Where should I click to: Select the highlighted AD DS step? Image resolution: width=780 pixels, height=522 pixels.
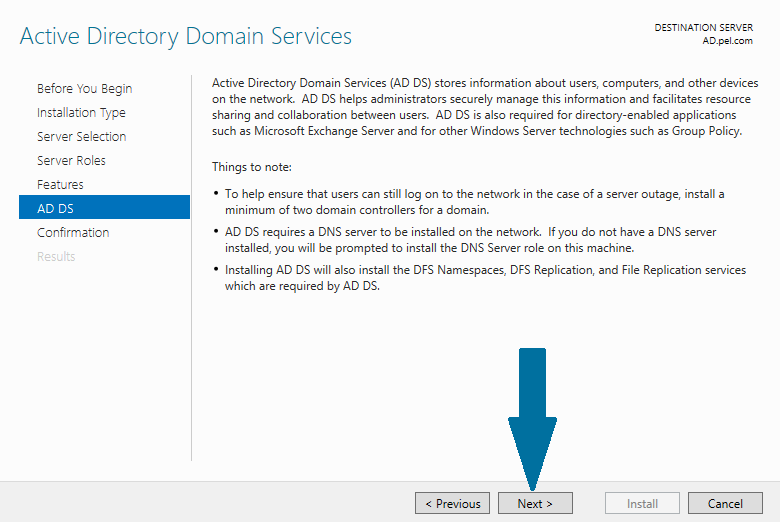pos(104,207)
